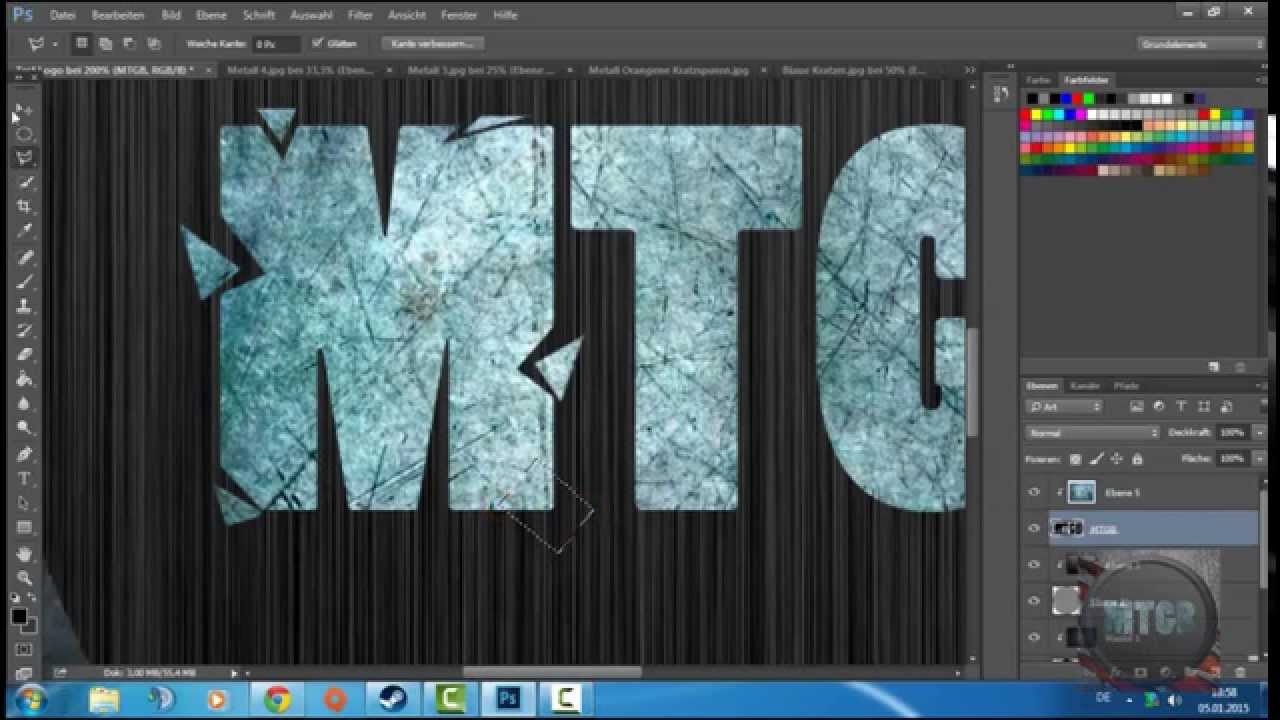The height and width of the screenshot is (720, 1280).
Task: Toggle visibility of the gray thumbnail layer
Action: [x=1034, y=600]
